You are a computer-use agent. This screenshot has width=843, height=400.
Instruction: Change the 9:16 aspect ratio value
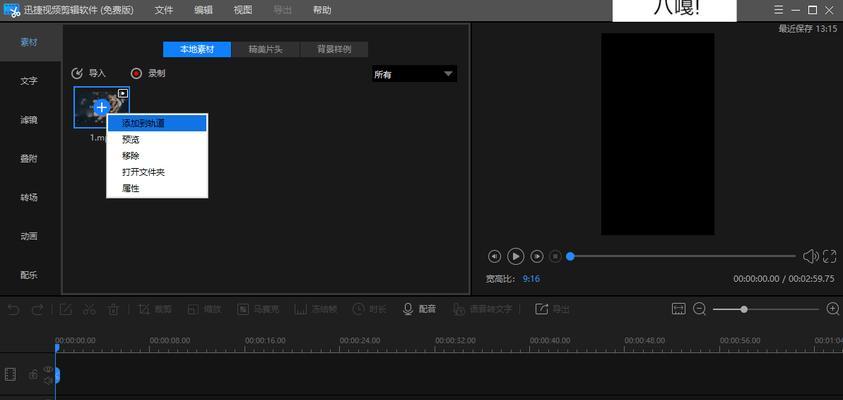pos(531,278)
